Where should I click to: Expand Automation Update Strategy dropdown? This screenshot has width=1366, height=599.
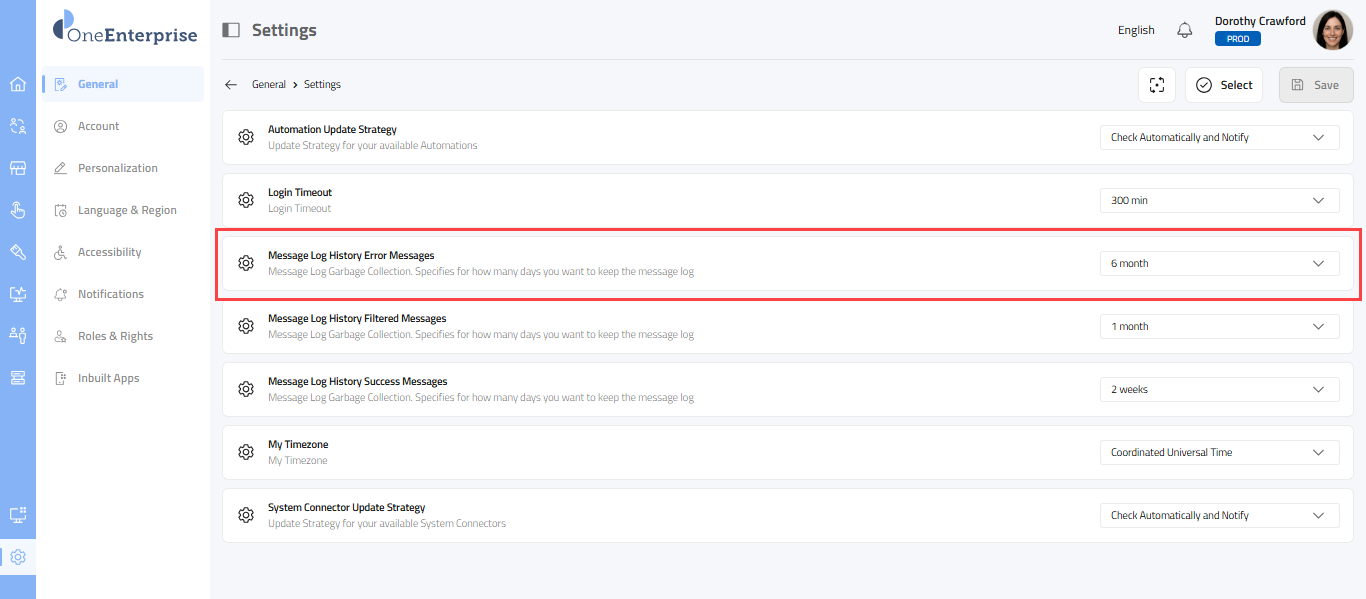click(x=1219, y=137)
